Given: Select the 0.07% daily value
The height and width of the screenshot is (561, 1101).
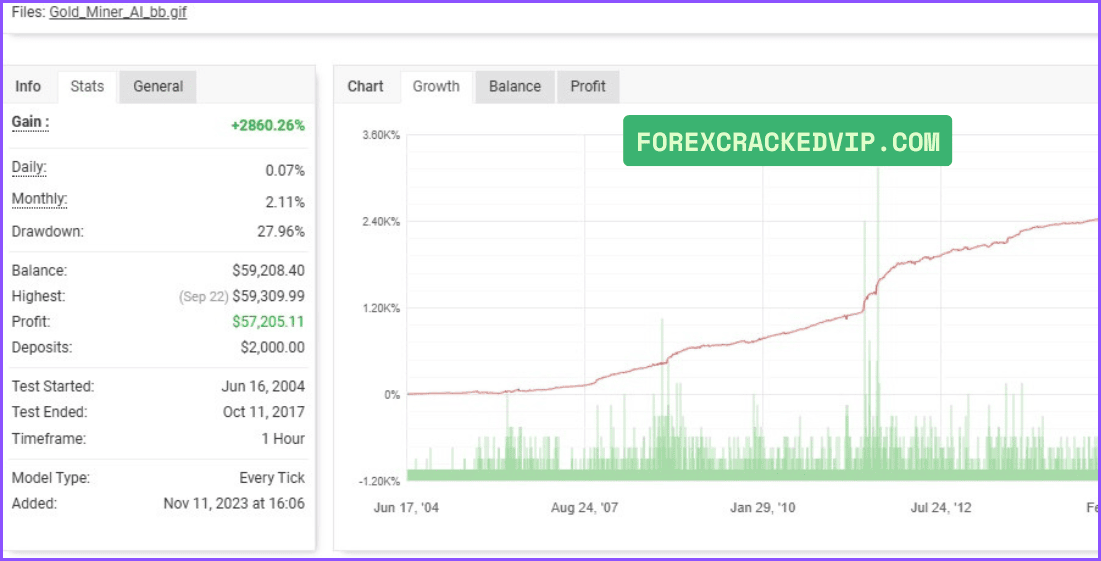Looking at the screenshot, I should 284,171.
